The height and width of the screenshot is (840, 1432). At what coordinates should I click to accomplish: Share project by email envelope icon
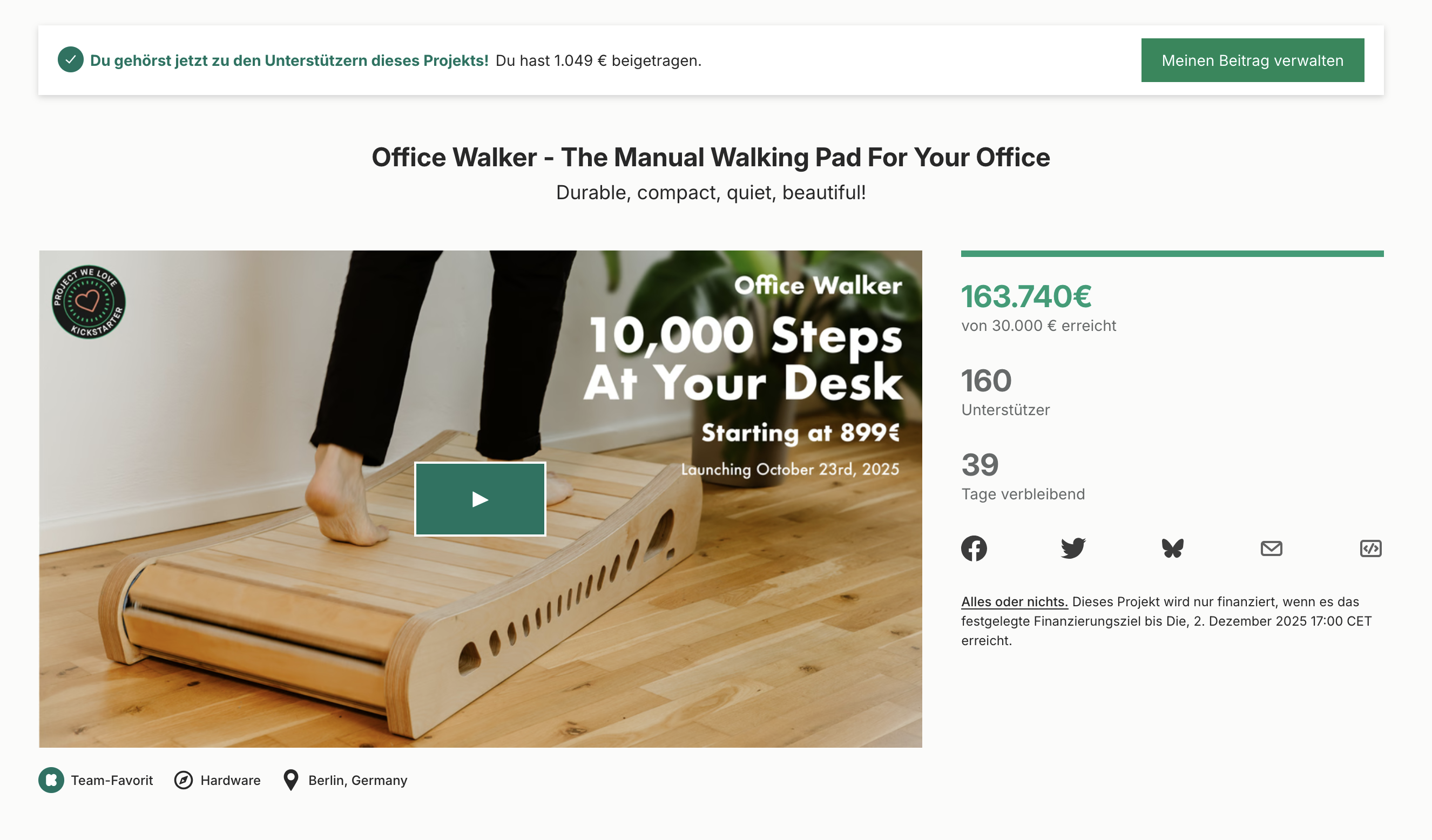coord(1272,548)
